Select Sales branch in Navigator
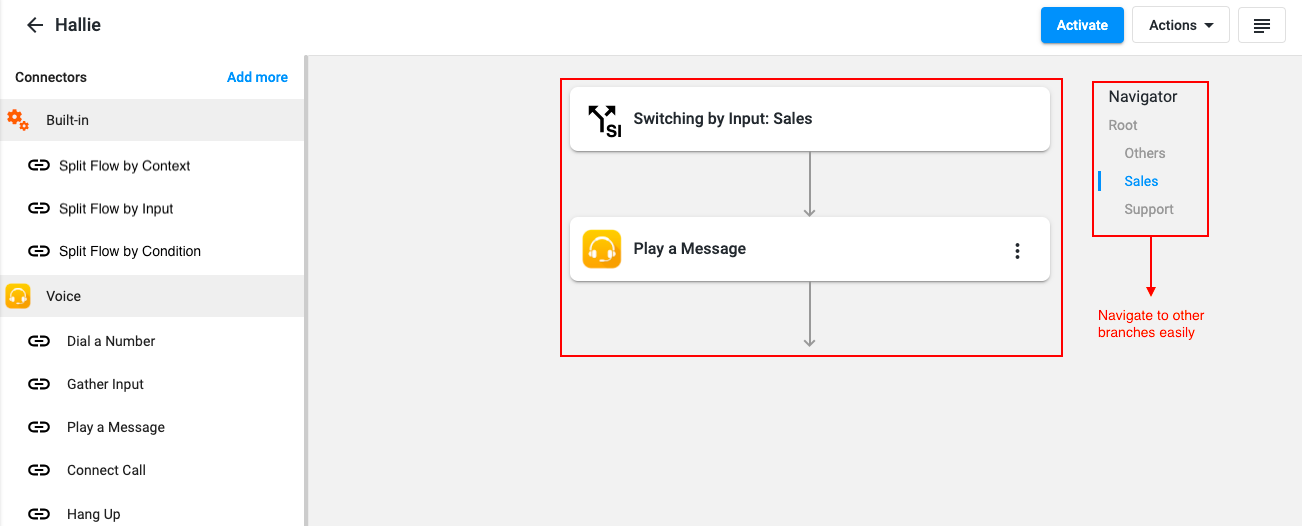The height and width of the screenshot is (526, 1302). [1141, 181]
